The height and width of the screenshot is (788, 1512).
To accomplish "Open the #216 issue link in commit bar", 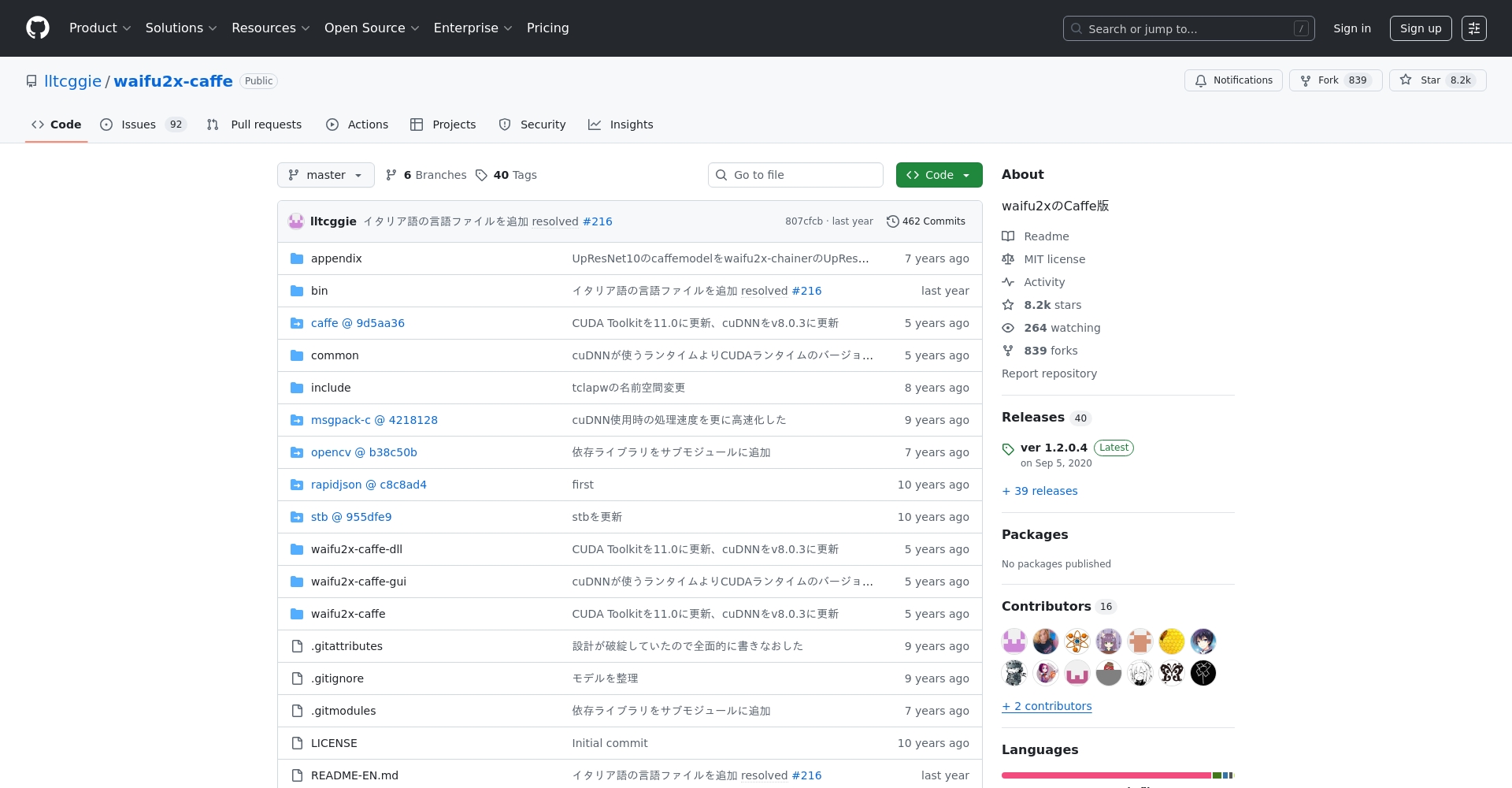I will (597, 221).
